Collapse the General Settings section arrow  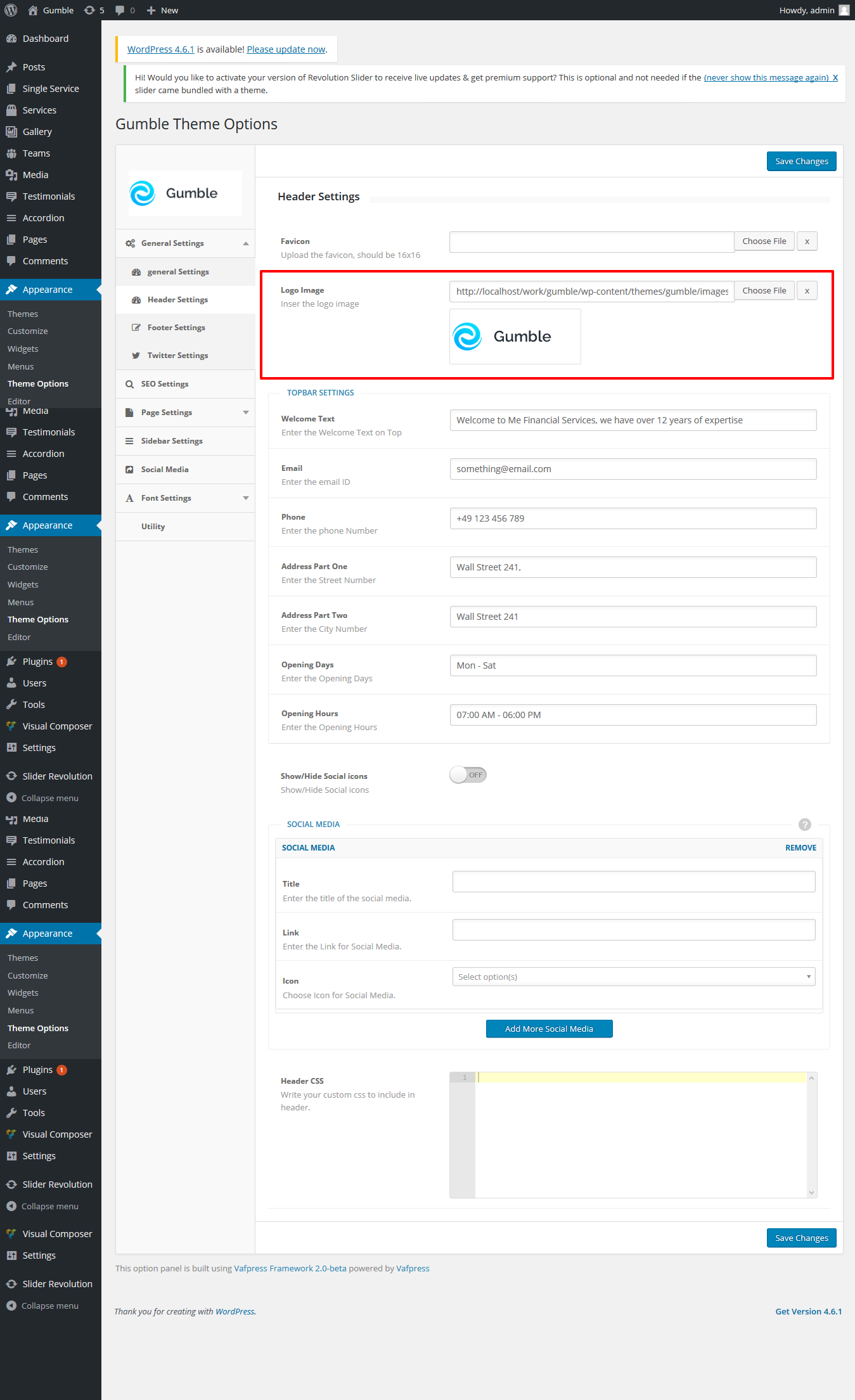[245, 243]
